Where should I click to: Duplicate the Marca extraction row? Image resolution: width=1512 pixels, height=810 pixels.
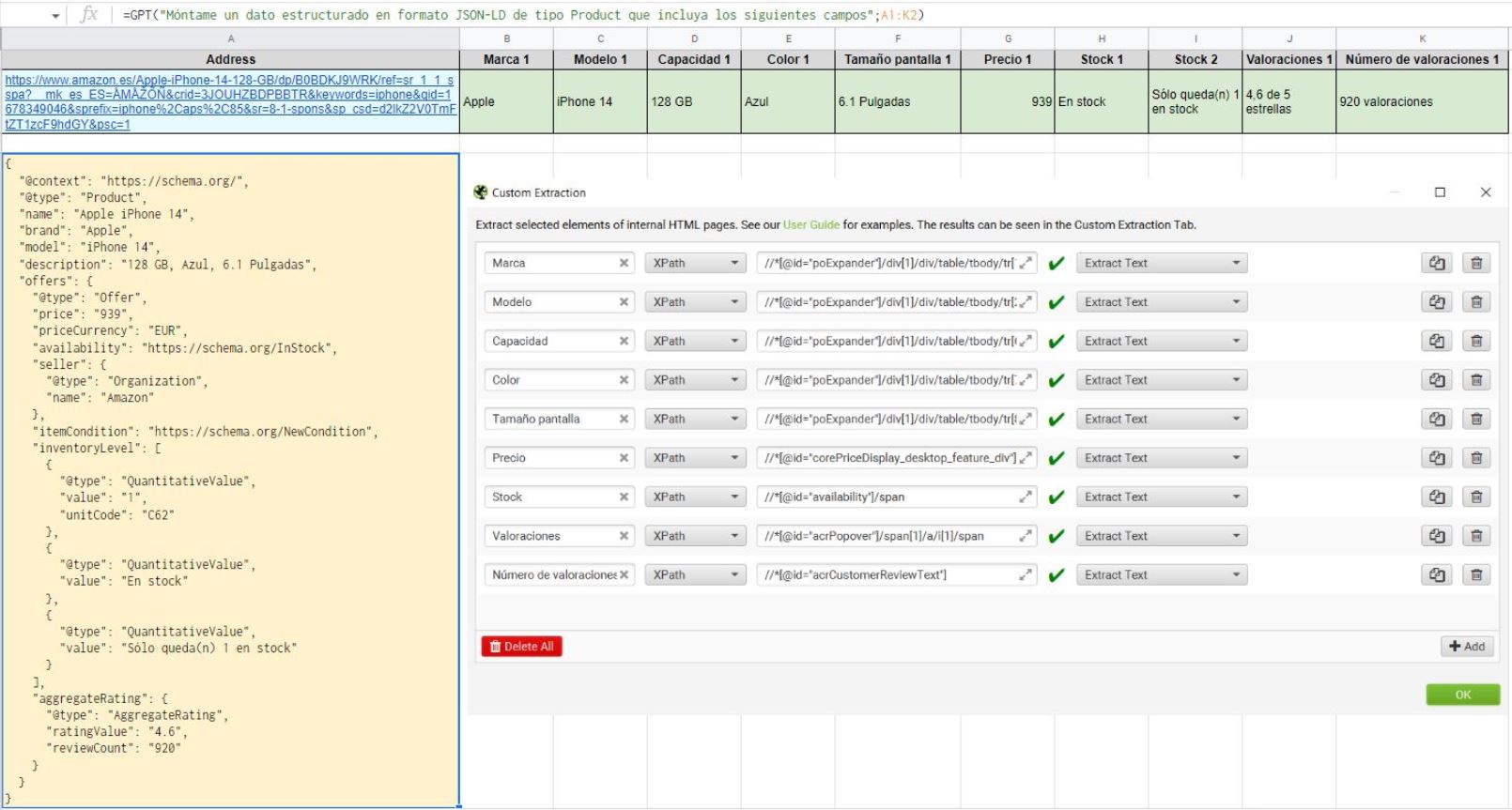click(x=1436, y=264)
